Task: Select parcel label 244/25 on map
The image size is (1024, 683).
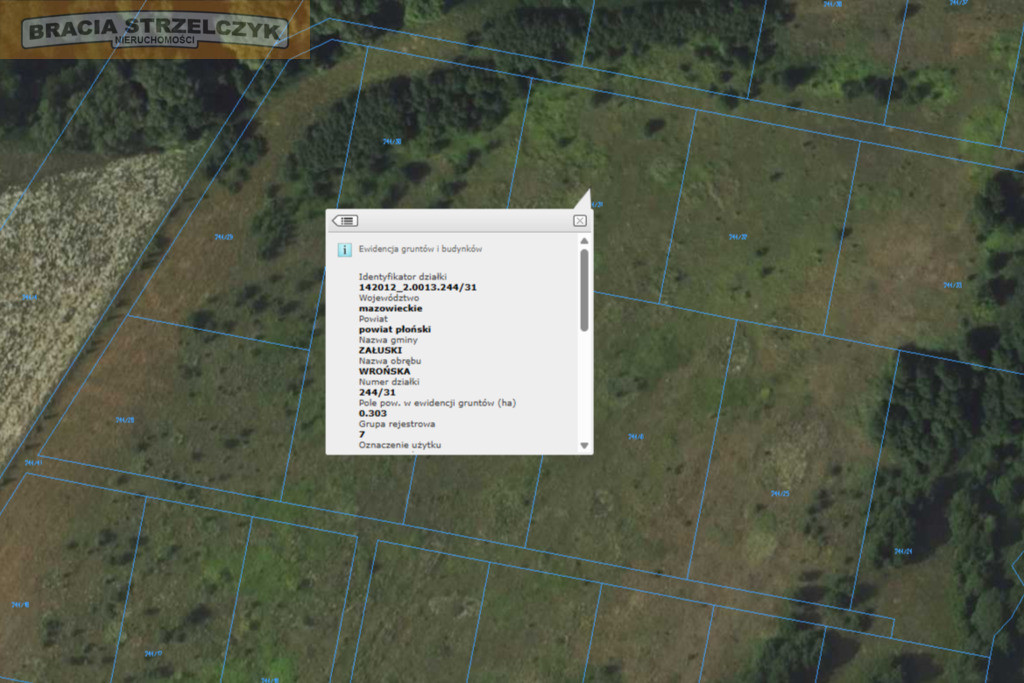Action: 780,494
